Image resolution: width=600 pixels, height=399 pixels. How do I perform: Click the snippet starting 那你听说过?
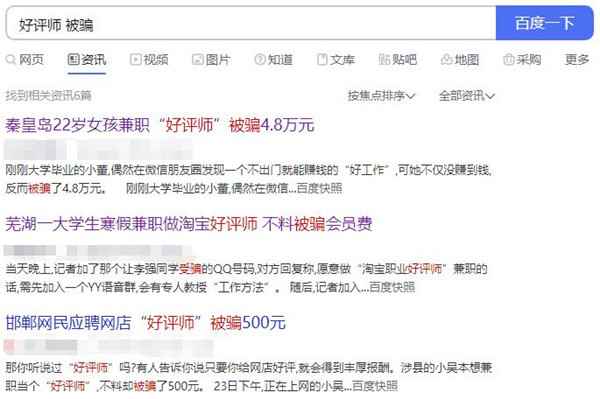point(249,376)
